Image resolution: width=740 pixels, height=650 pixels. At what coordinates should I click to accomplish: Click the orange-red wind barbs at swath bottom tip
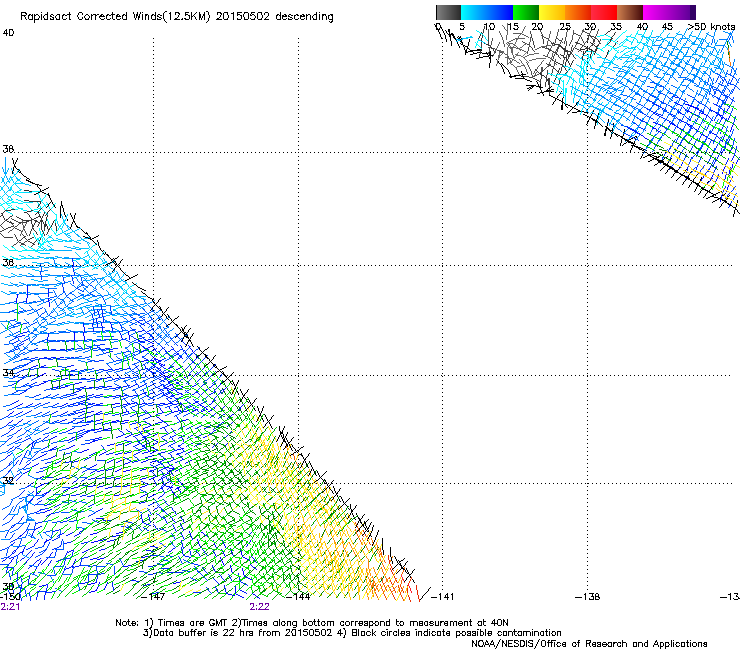(x=392, y=578)
